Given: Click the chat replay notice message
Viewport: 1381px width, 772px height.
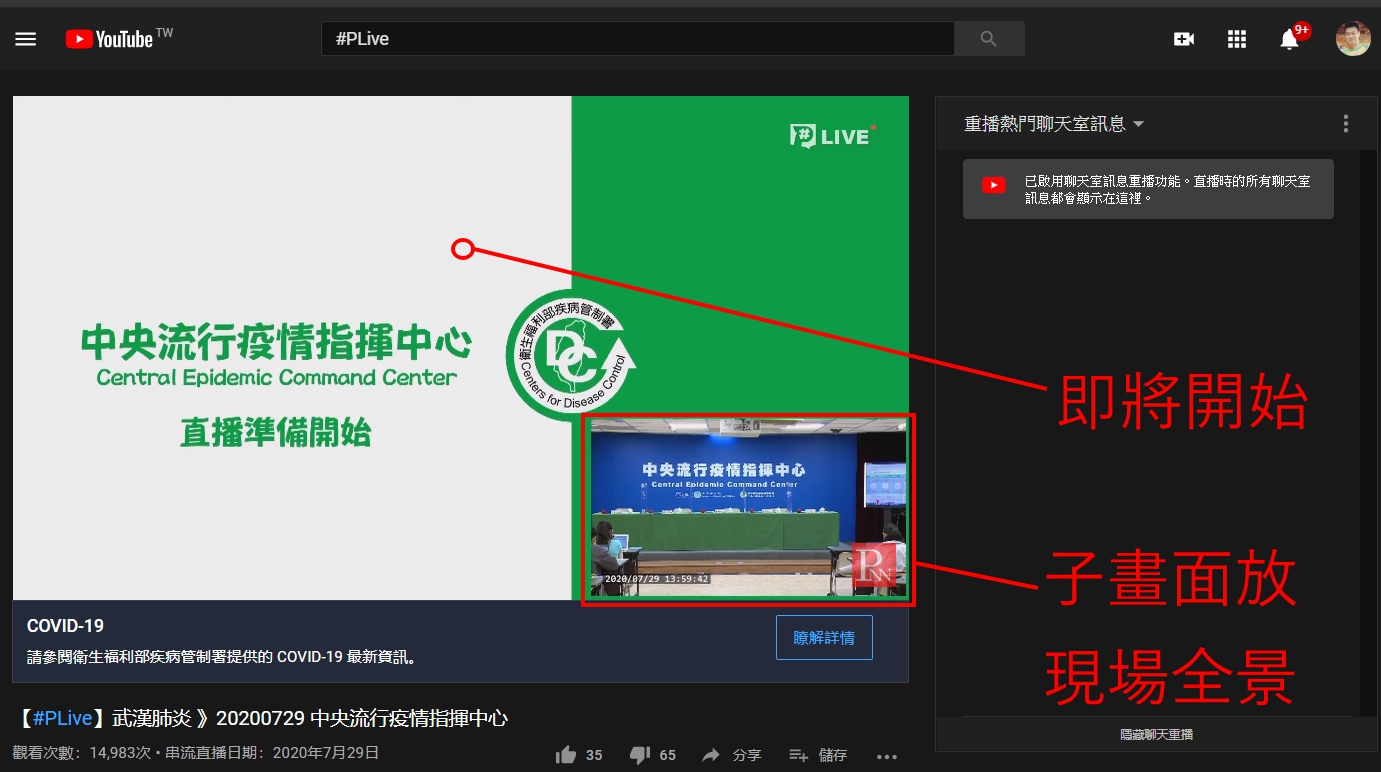Looking at the screenshot, I should pos(1148,189).
